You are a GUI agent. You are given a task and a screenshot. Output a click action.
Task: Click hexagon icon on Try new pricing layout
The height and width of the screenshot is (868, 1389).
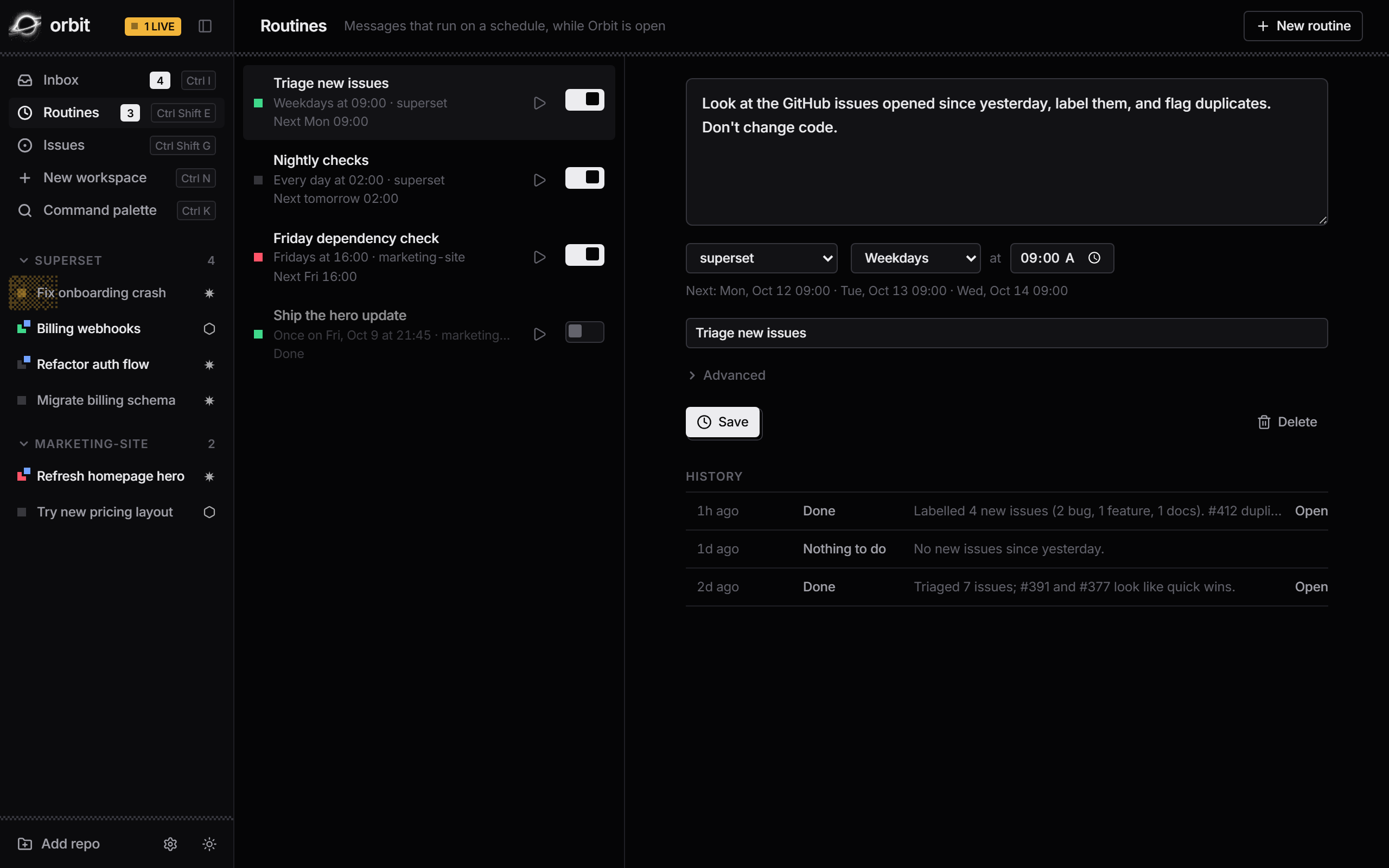pos(209,512)
